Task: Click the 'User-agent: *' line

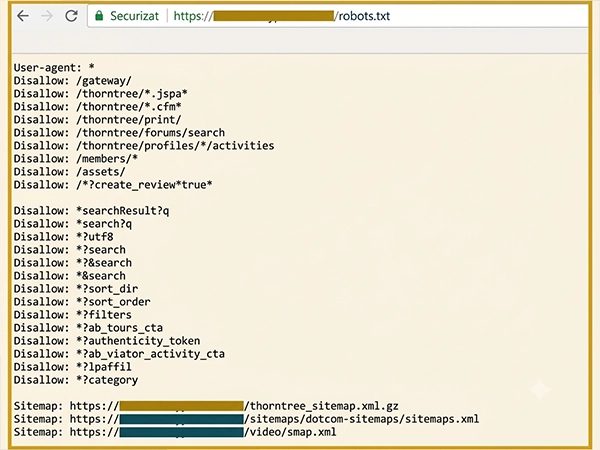Action: (x=54, y=68)
